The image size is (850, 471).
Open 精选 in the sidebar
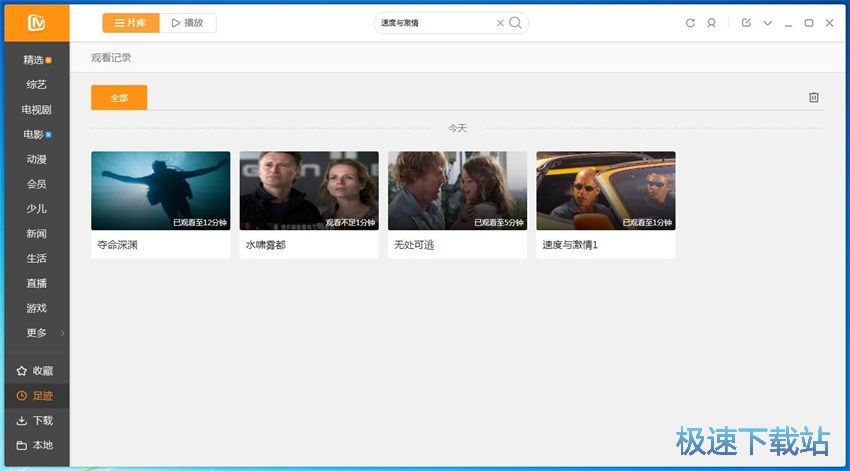tap(36, 60)
